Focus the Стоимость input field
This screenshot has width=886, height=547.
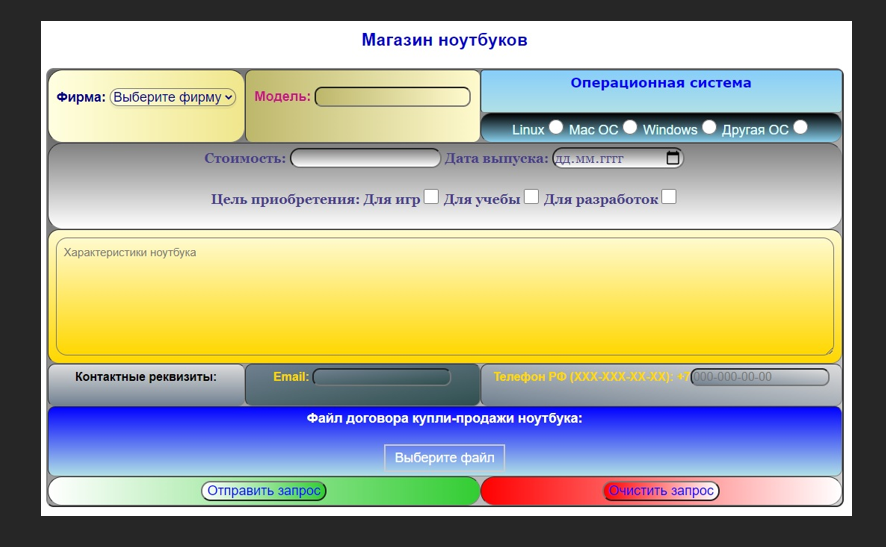click(x=365, y=158)
